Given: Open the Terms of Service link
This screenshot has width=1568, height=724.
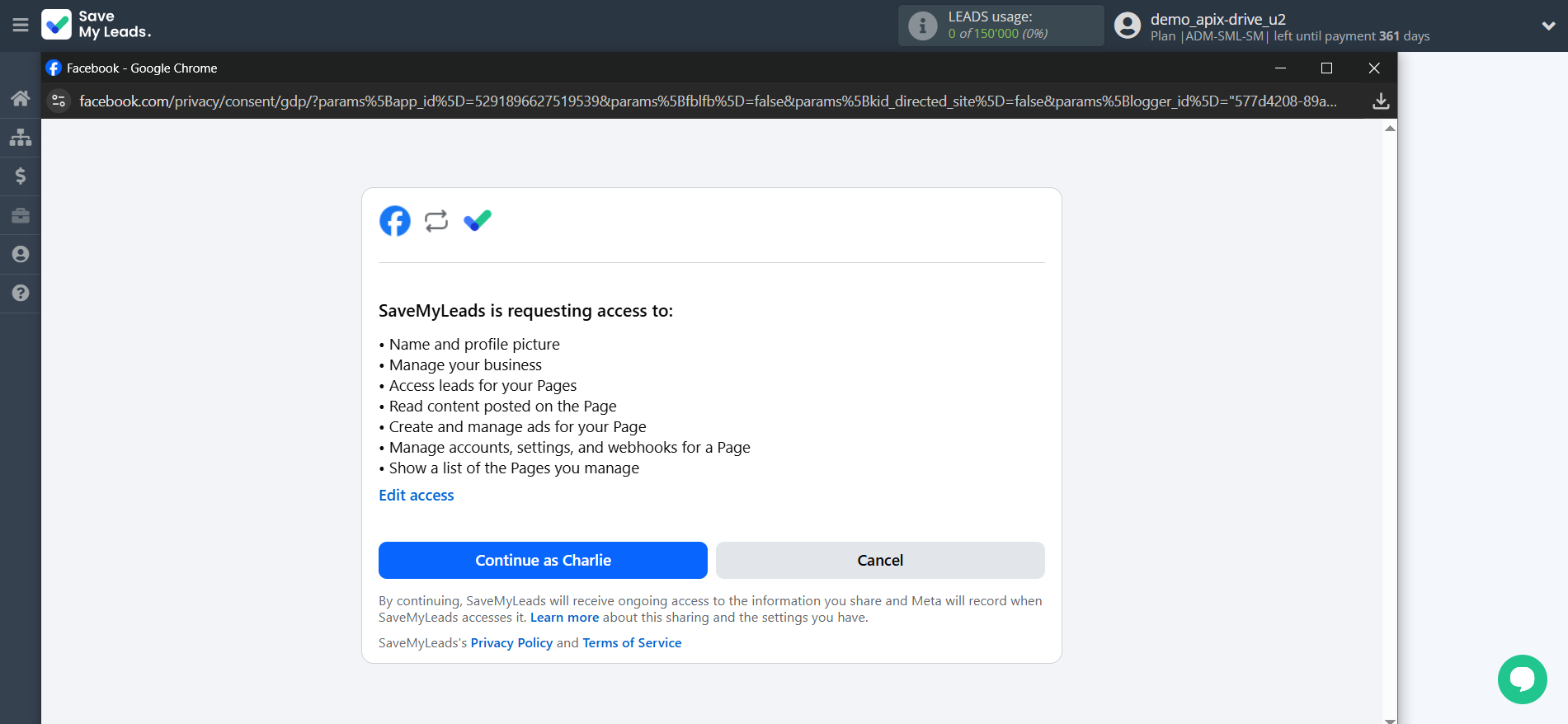Looking at the screenshot, I should pyautogui.click(x=632, y=643).
